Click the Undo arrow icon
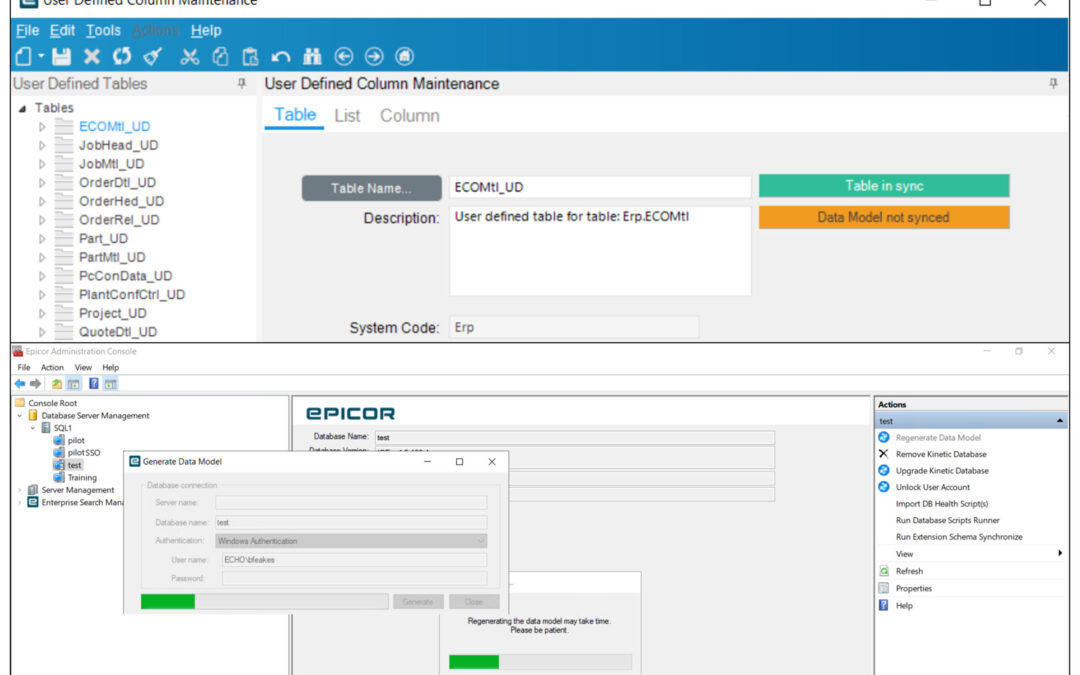The height and width of the screenshot is (675, 1080). point(280,56)
